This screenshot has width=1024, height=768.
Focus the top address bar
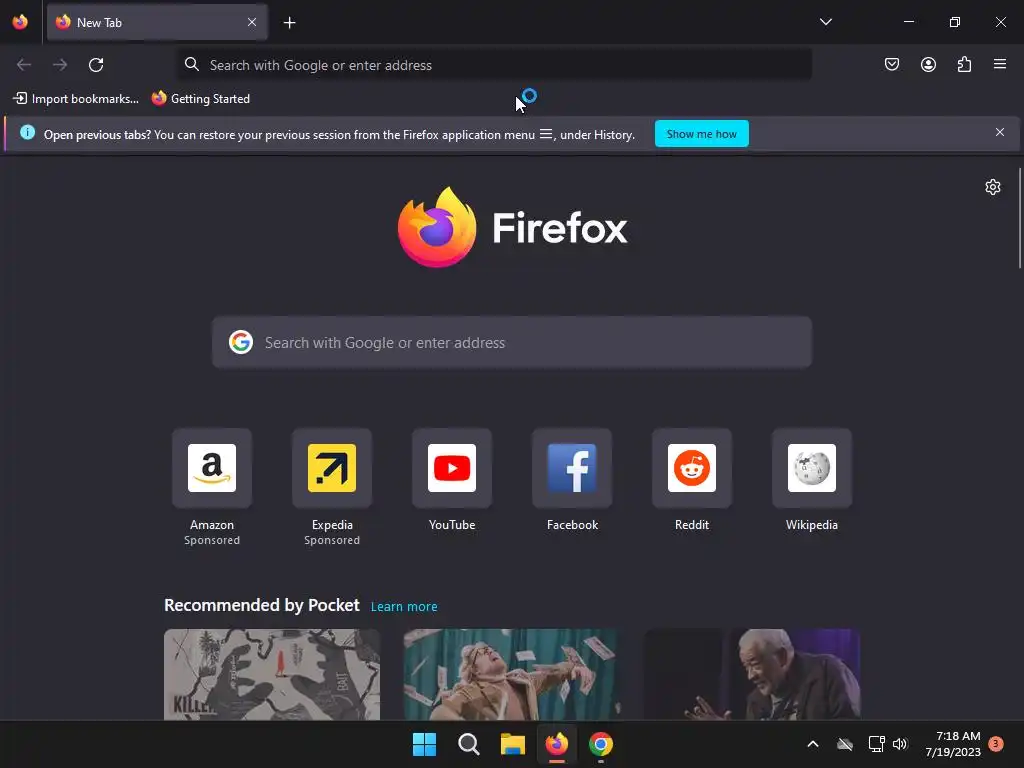(494, 65)
